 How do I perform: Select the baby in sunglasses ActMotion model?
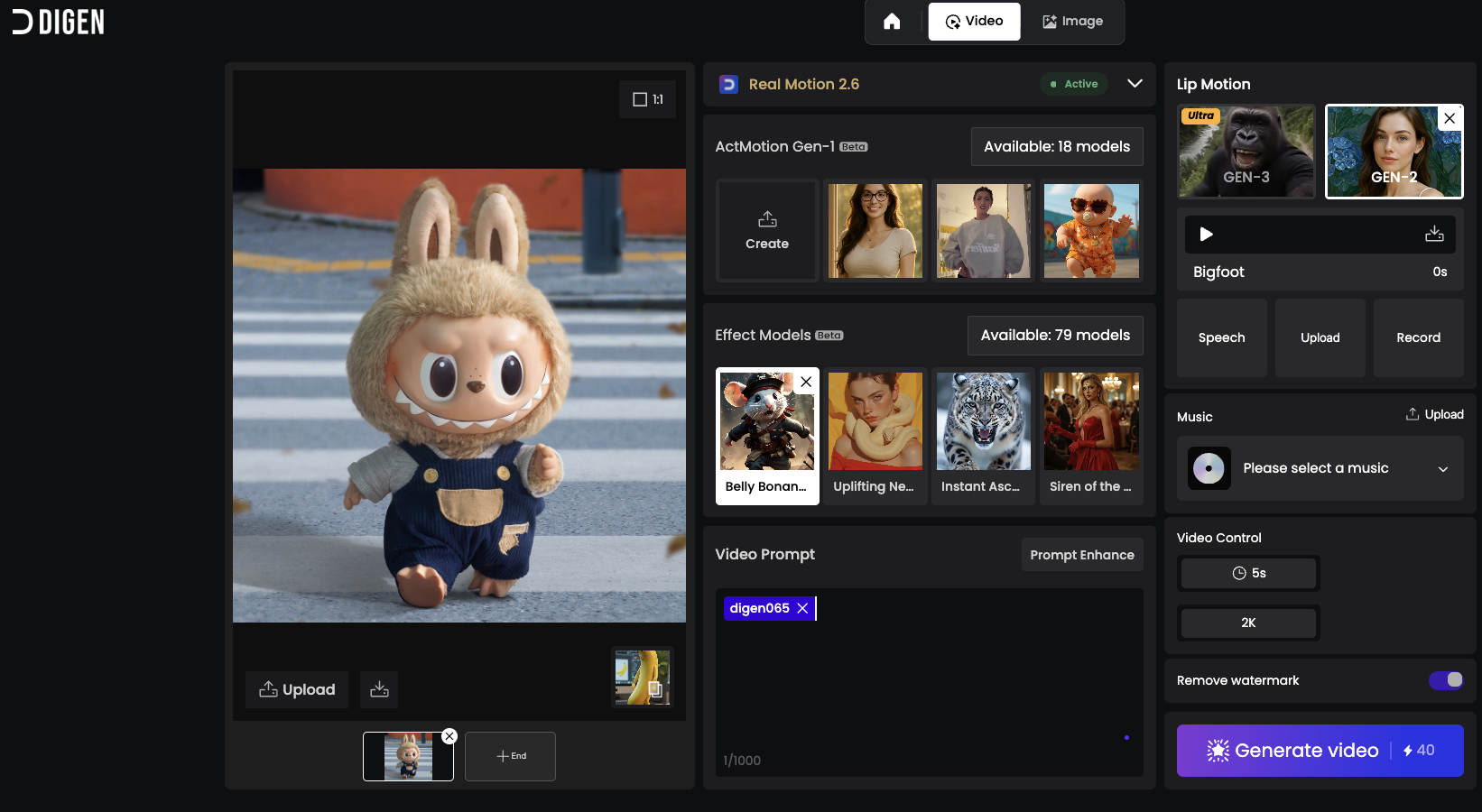tap(1091, 230)
